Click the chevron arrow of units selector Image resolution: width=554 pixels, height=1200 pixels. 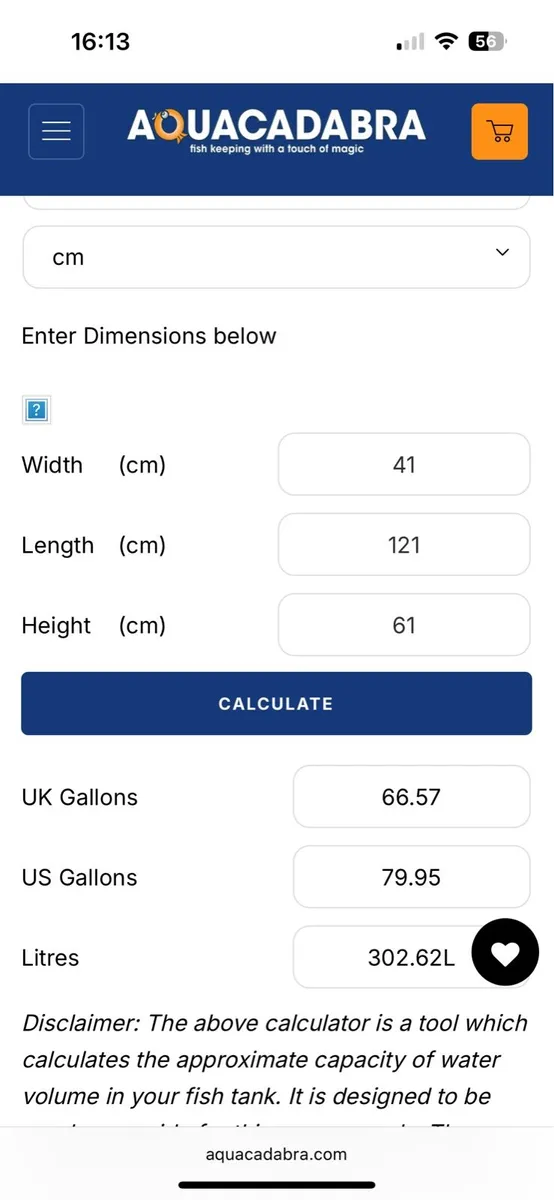[502, 254]
